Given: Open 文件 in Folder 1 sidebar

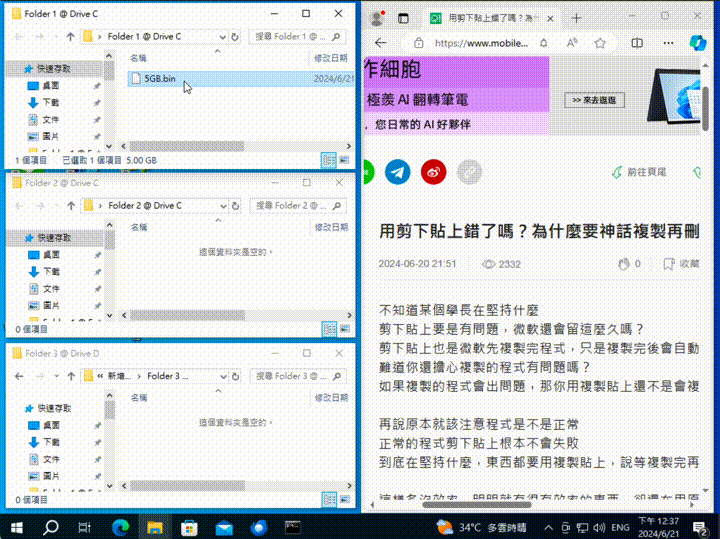Looking at the screenshot, I should tap(51, 120).
